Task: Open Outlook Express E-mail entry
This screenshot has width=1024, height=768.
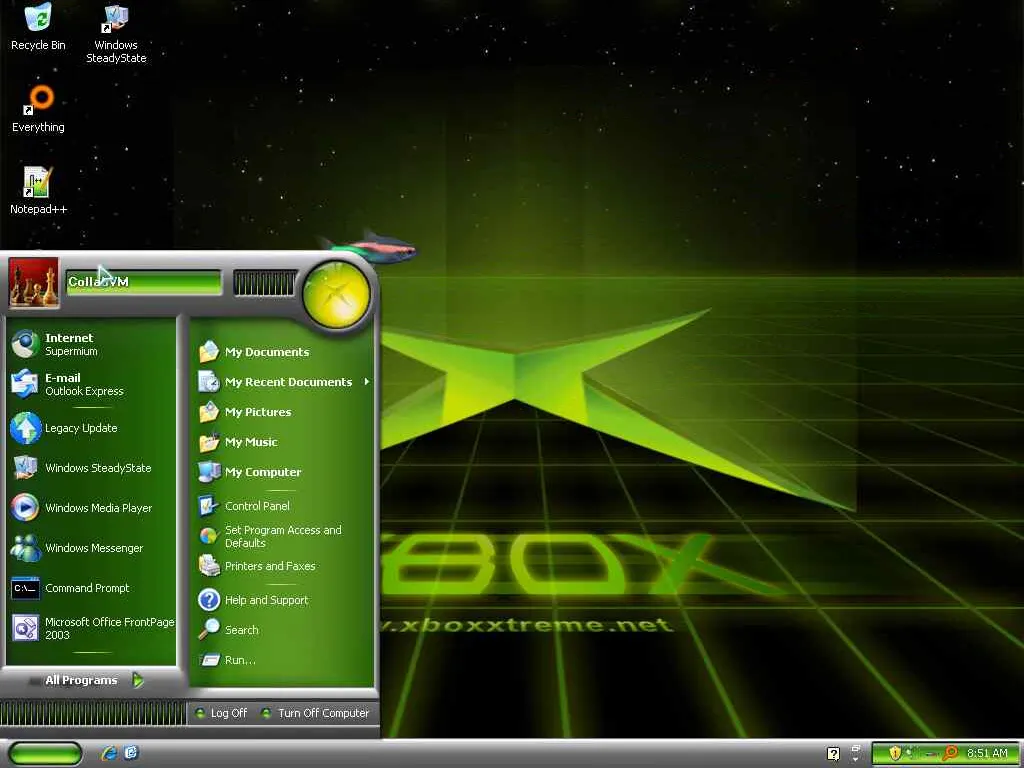Action: pos(91,384)
